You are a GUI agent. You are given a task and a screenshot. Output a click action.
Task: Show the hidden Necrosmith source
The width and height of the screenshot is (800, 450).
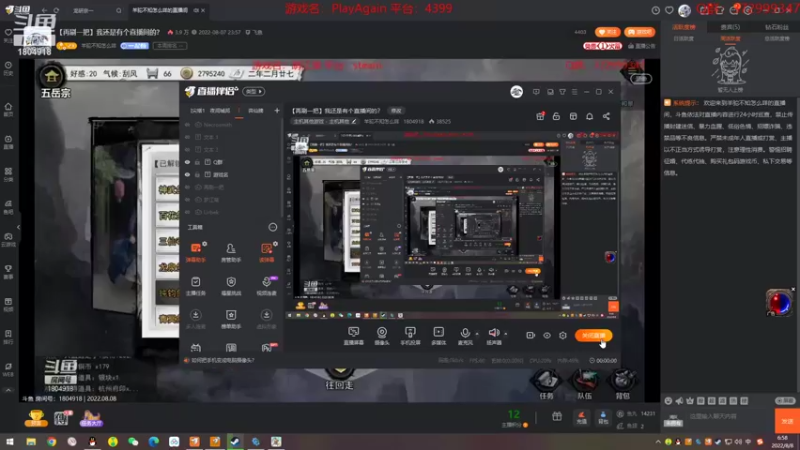187,124
